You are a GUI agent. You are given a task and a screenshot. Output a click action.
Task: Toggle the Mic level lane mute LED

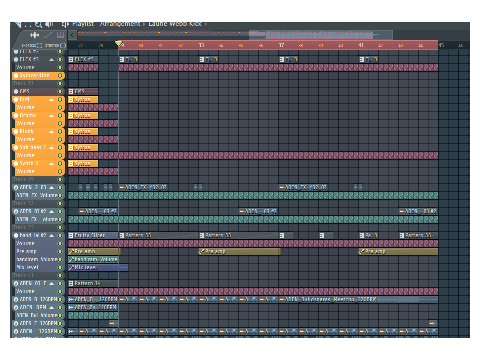coord(60,267)
